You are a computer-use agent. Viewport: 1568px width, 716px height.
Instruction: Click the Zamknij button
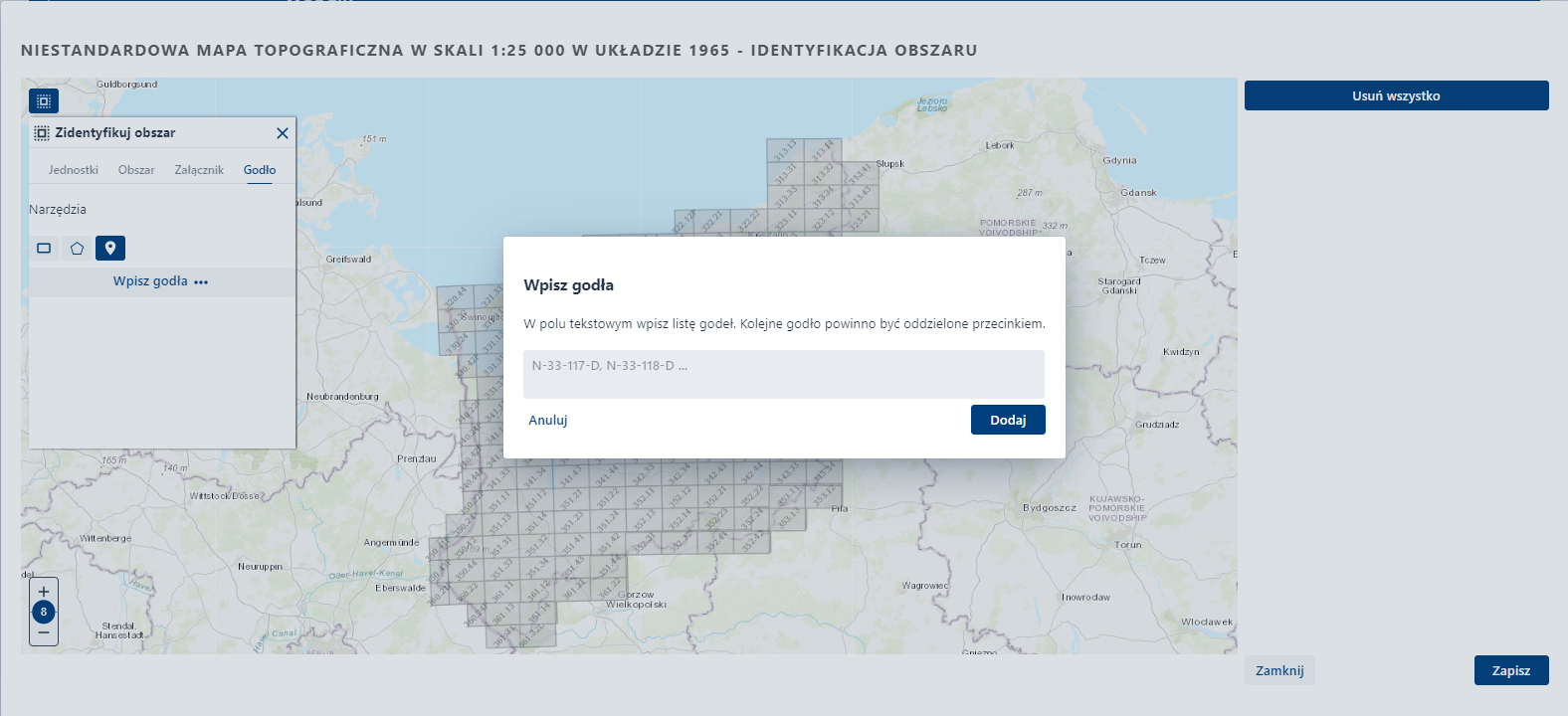pos(1279,670)
